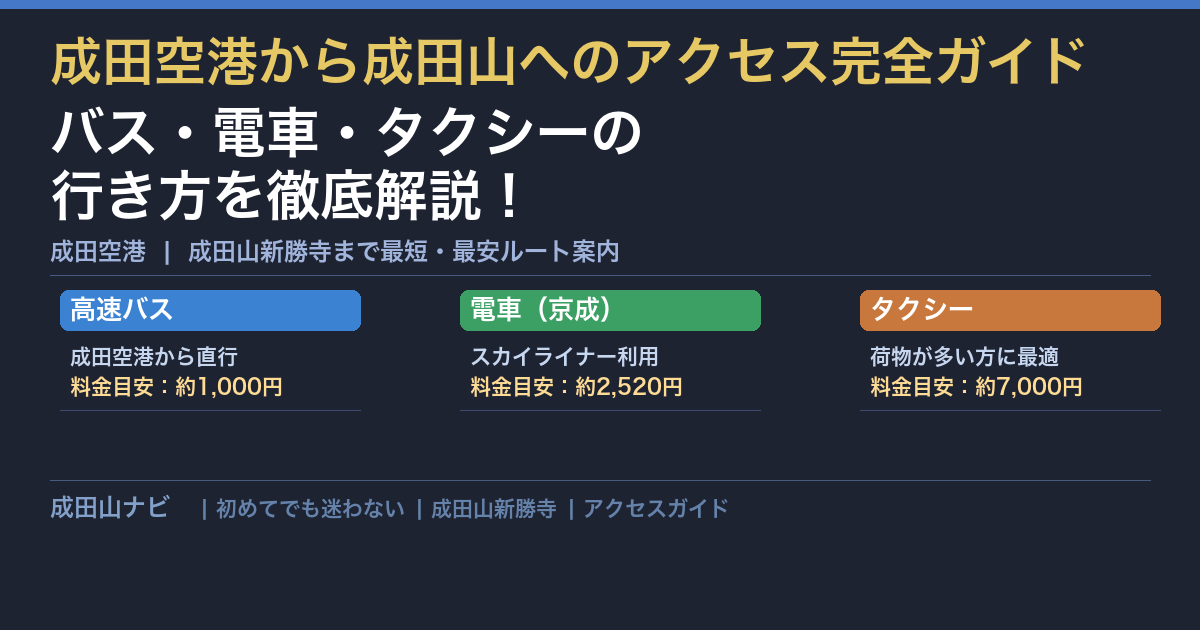Click the 約2,520円 fare estimate
This screenshot has height=630, width=1200.
(x=629, y=387)
